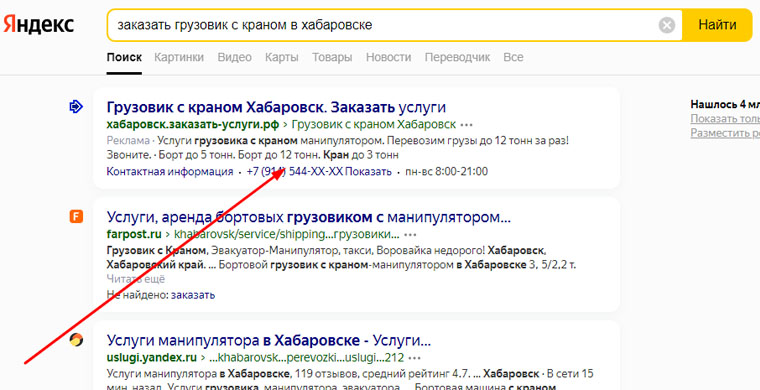Open the result 'Услуги манипулятора в Хабаровске'
760x390 pixels.
coord(269,341)
